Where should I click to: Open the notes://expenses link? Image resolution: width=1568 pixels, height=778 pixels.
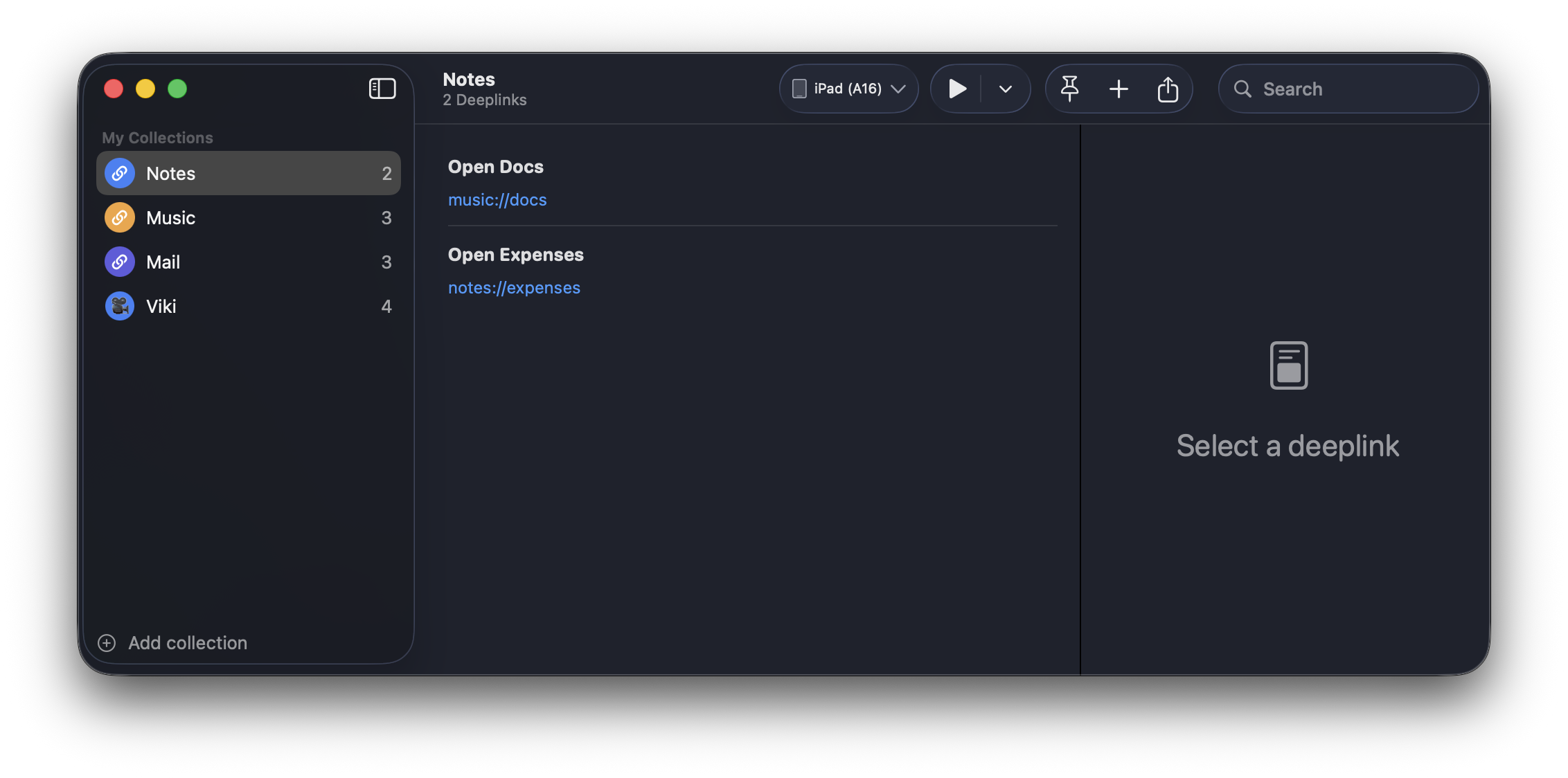514,288
